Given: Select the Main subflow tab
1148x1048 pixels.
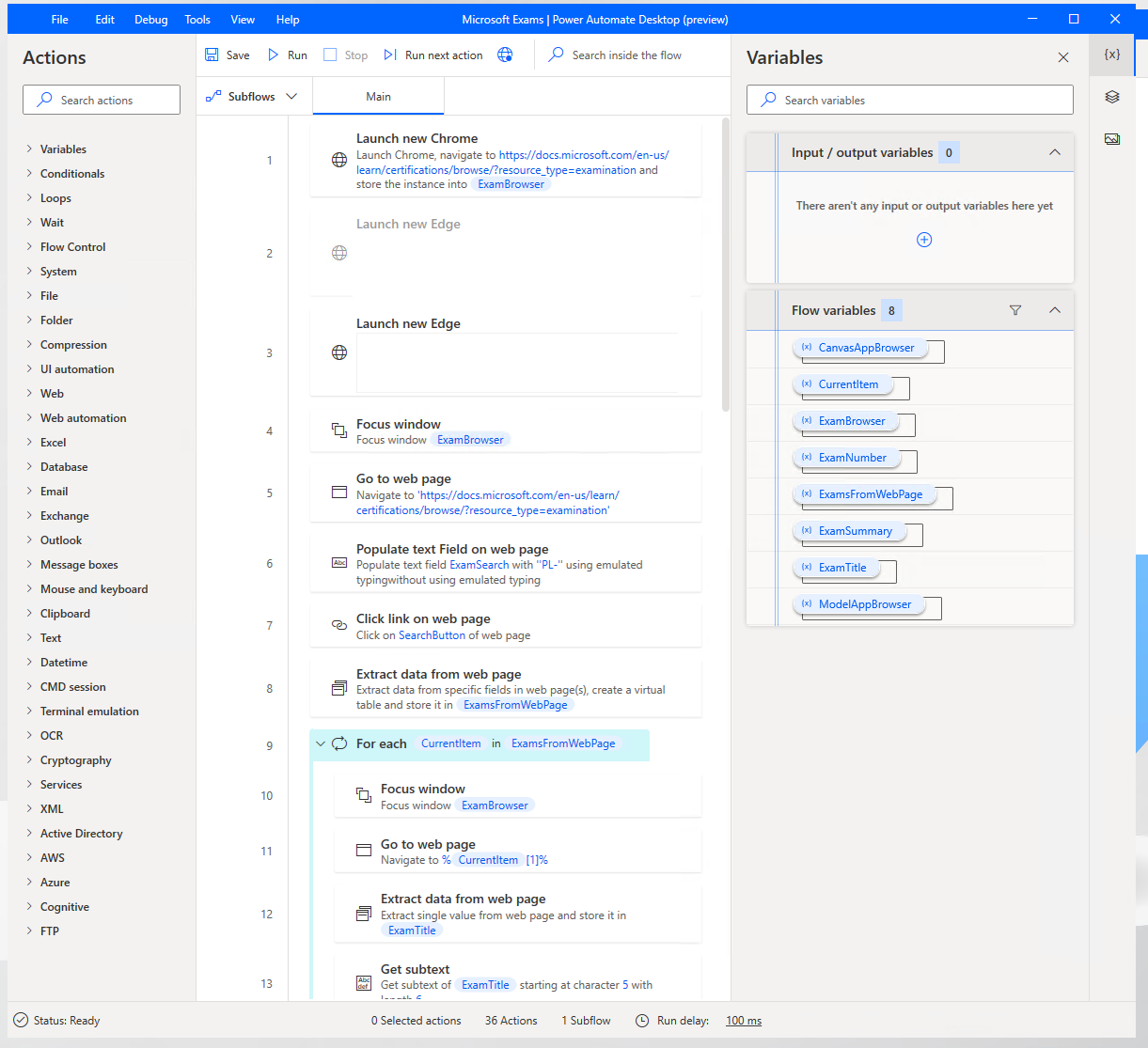Looking at the screenshot, I should click(378, 97).
